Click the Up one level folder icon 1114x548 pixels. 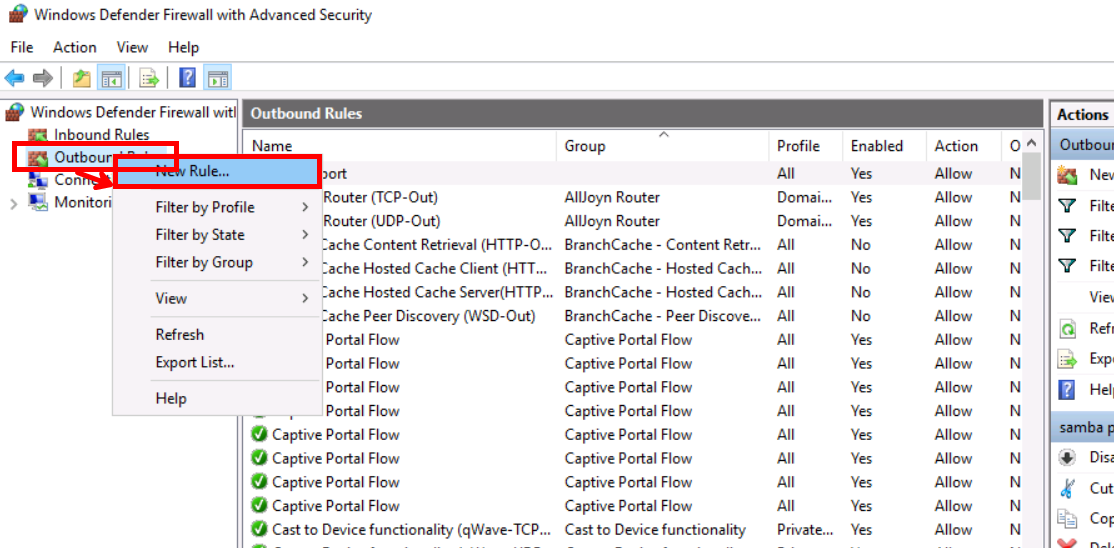tap(82, 77)
